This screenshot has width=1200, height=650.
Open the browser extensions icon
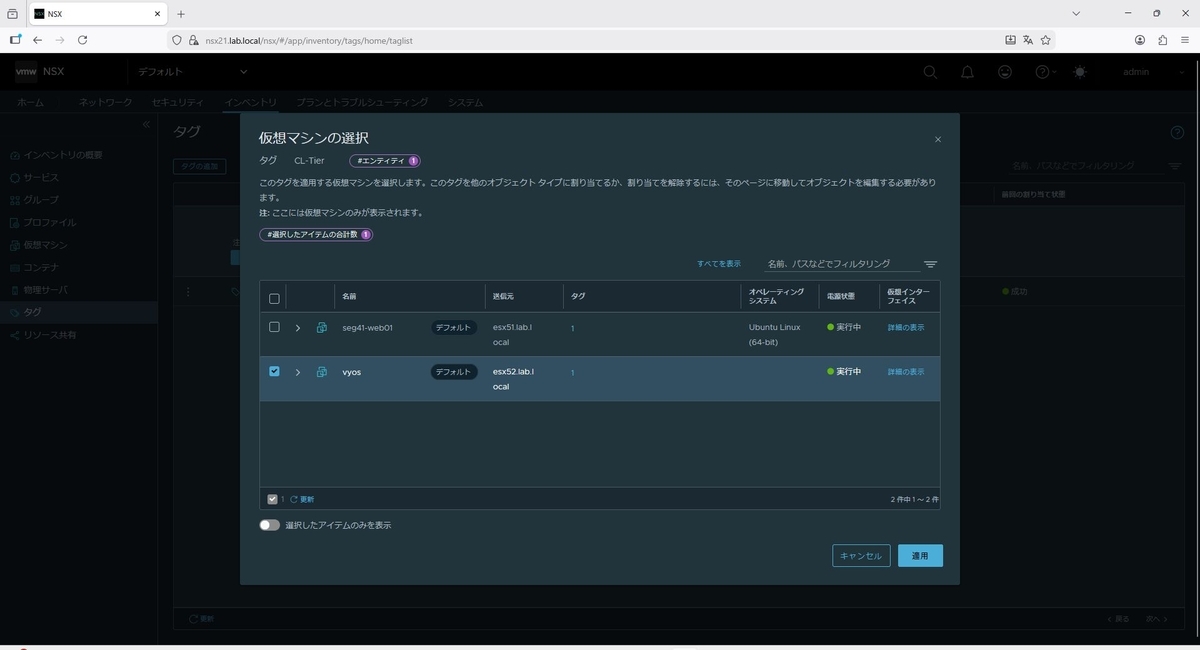click(x=1163, y=40)
